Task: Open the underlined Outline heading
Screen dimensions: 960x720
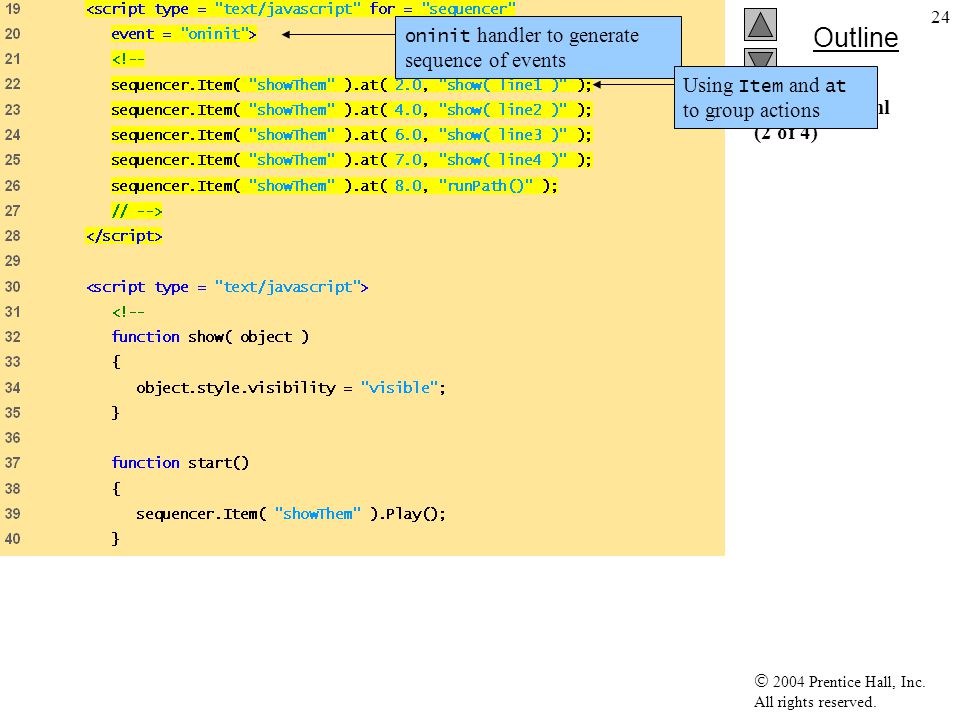Action: tap(856, 38)
